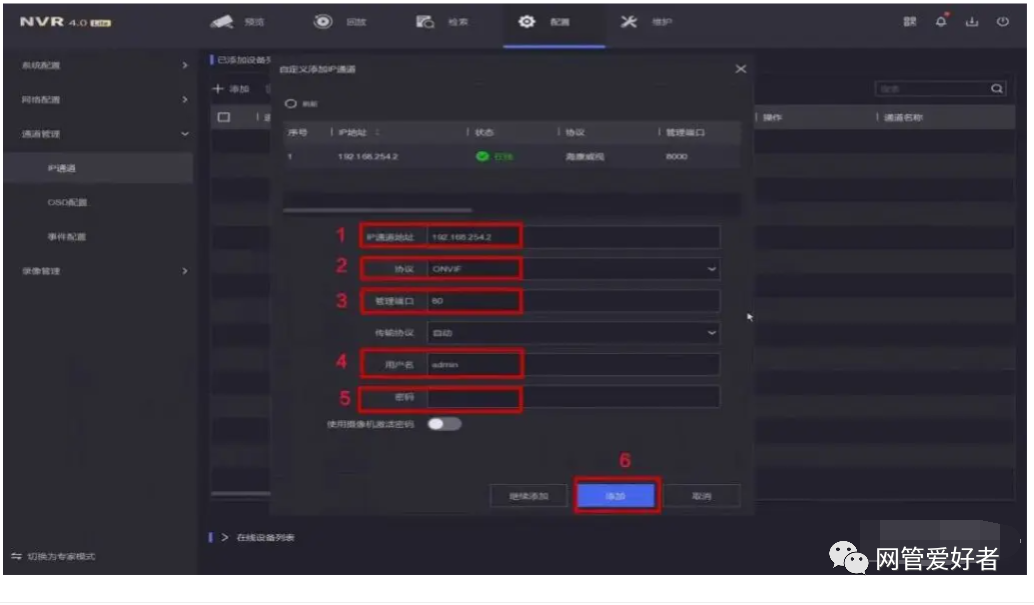The image size is (1034, 605).
Task: Click the power icon in top bar
Action: click(x=1003, y=22)
